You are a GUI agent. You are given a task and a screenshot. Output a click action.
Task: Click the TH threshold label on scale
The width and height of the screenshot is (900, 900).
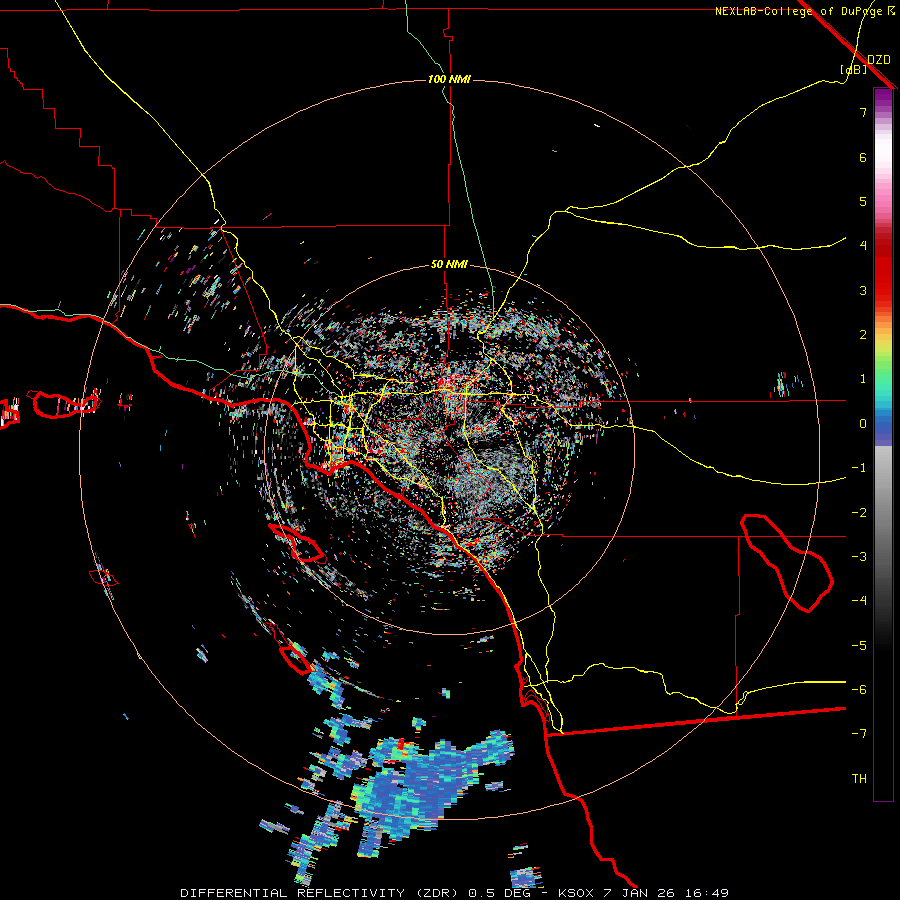(x=859, y=779)
